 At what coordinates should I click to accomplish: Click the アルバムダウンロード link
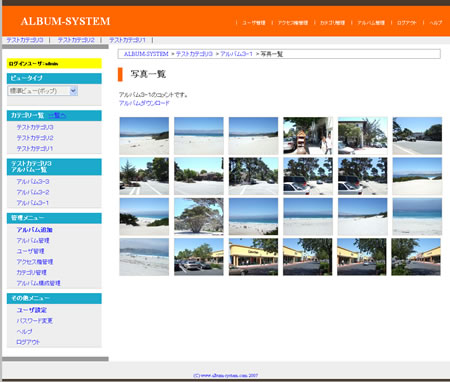coord(144,103)
